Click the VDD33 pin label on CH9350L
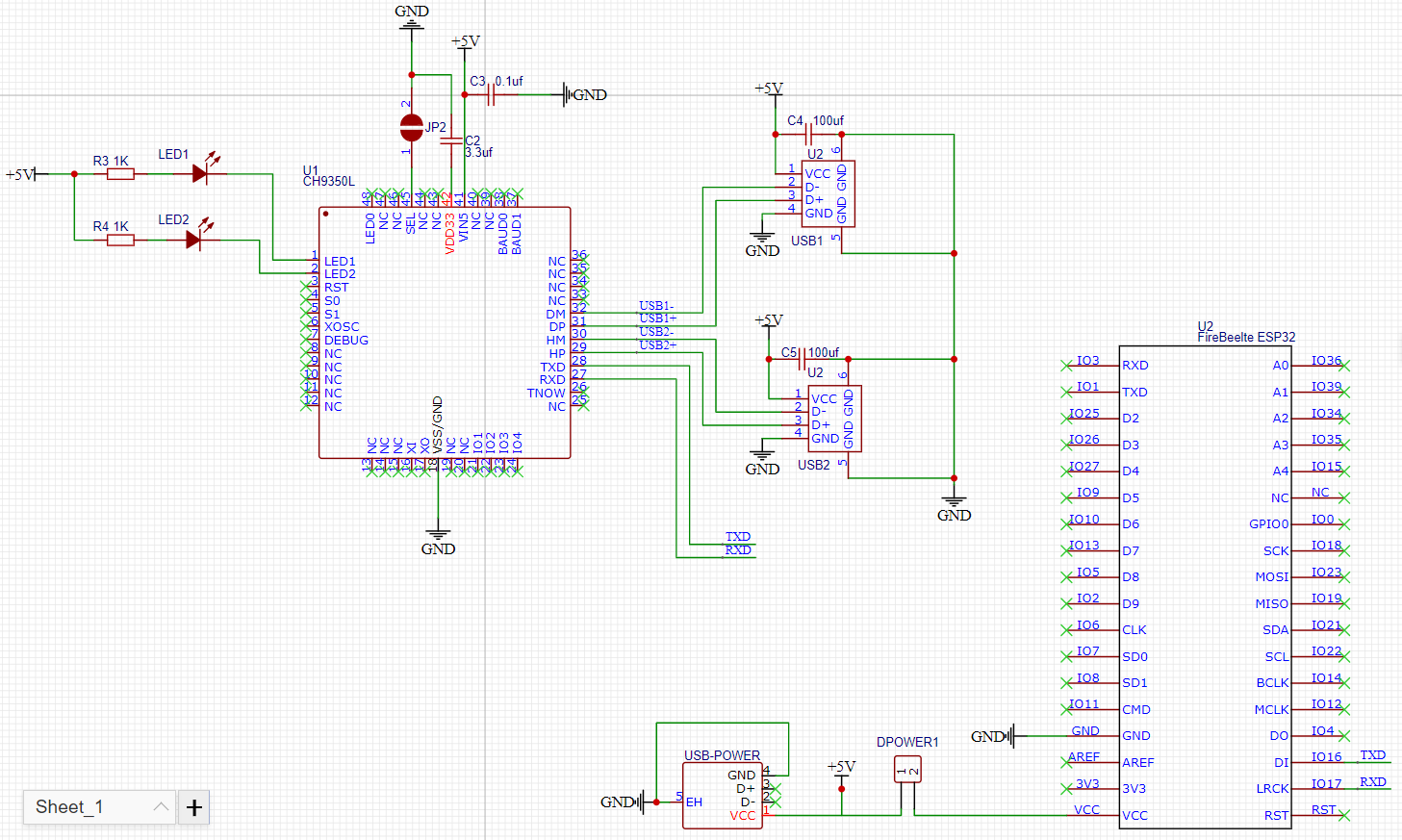The height and width of the screenshot is (840, 1402). (x=449, y=233)
